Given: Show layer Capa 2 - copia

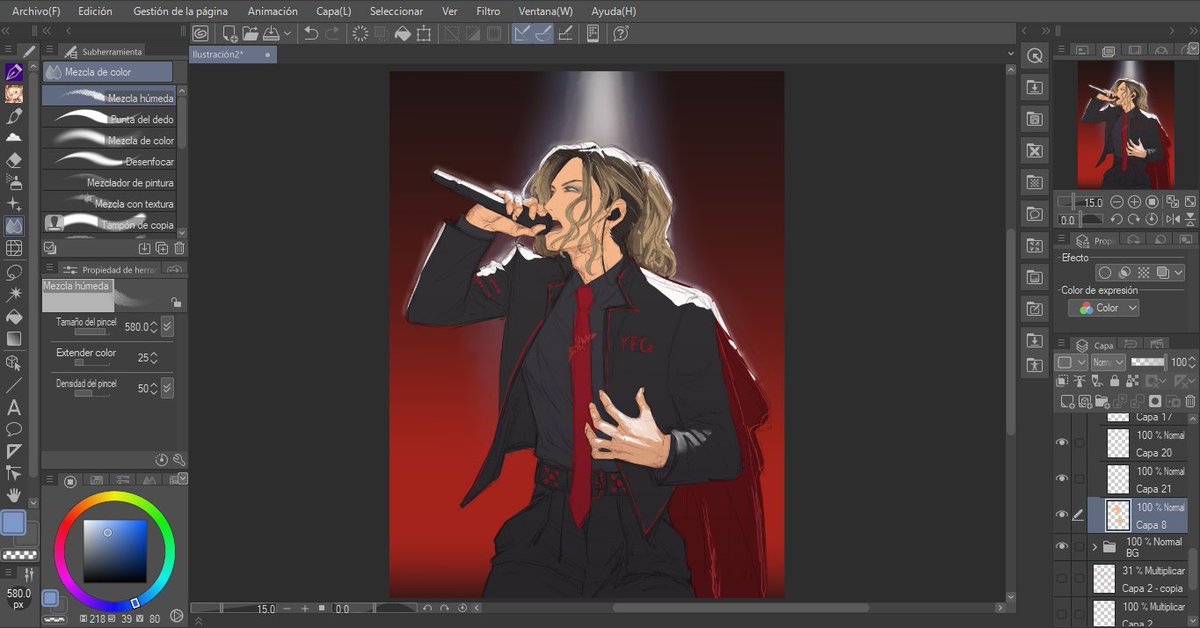Looking at the screenshot, I should [x=1062, y=579].
